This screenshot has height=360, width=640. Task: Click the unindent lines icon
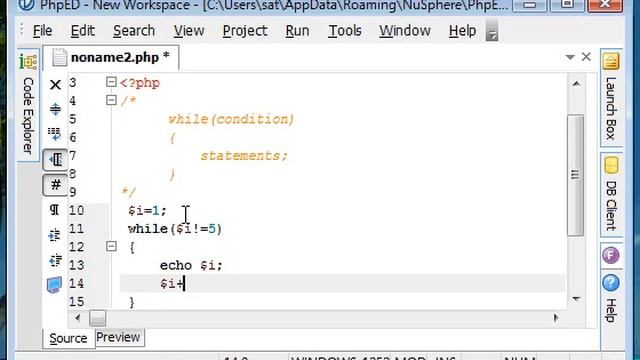pyautogui.click(x=54, y=260)
